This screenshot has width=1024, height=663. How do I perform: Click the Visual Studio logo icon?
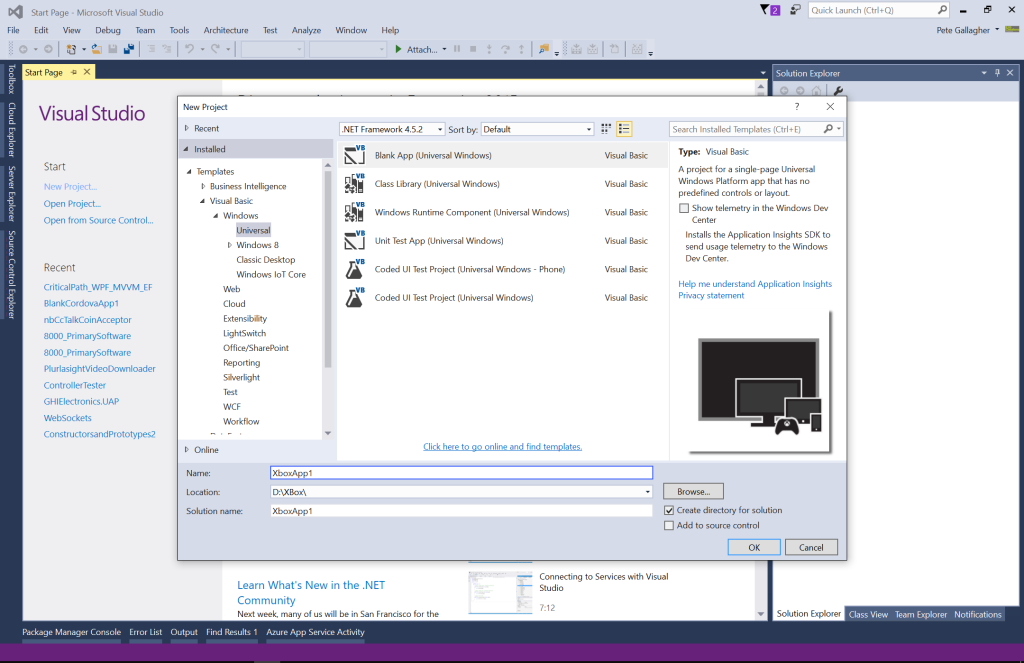[16, 12]
